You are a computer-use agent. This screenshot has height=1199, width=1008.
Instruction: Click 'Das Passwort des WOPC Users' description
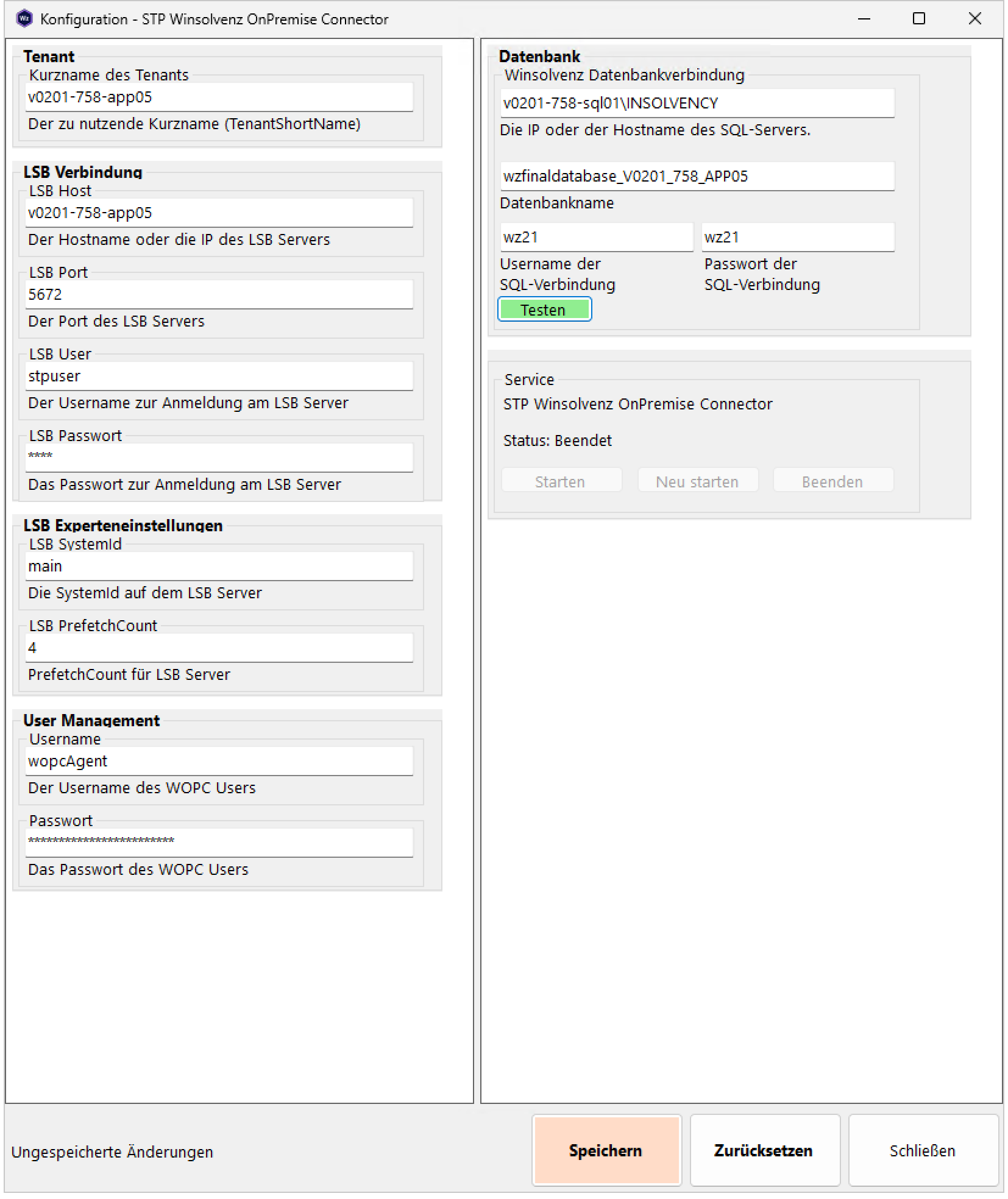click(138, 869)
